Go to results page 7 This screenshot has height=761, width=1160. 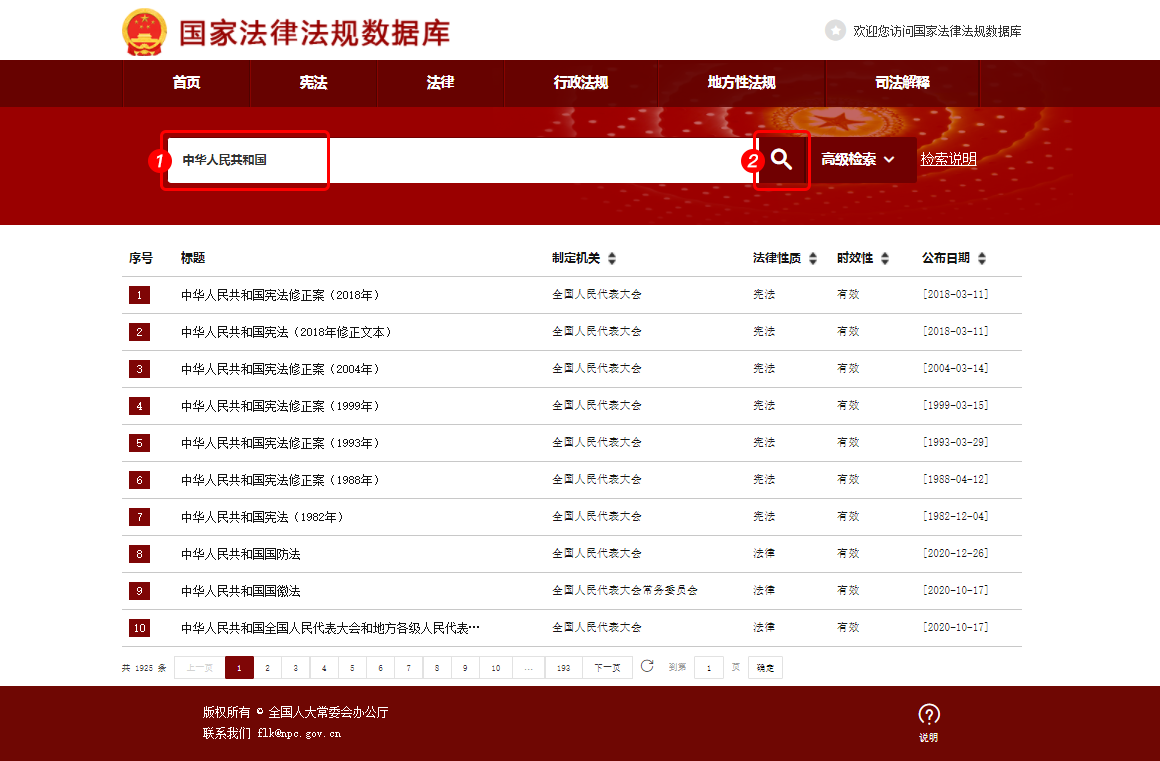point(408,668)
